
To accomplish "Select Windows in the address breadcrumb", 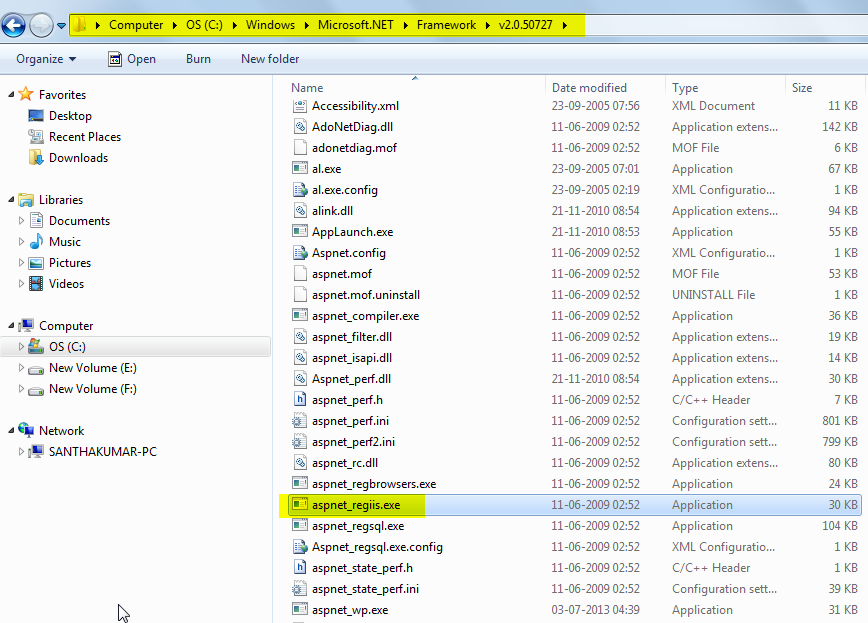I will [270, 25].
